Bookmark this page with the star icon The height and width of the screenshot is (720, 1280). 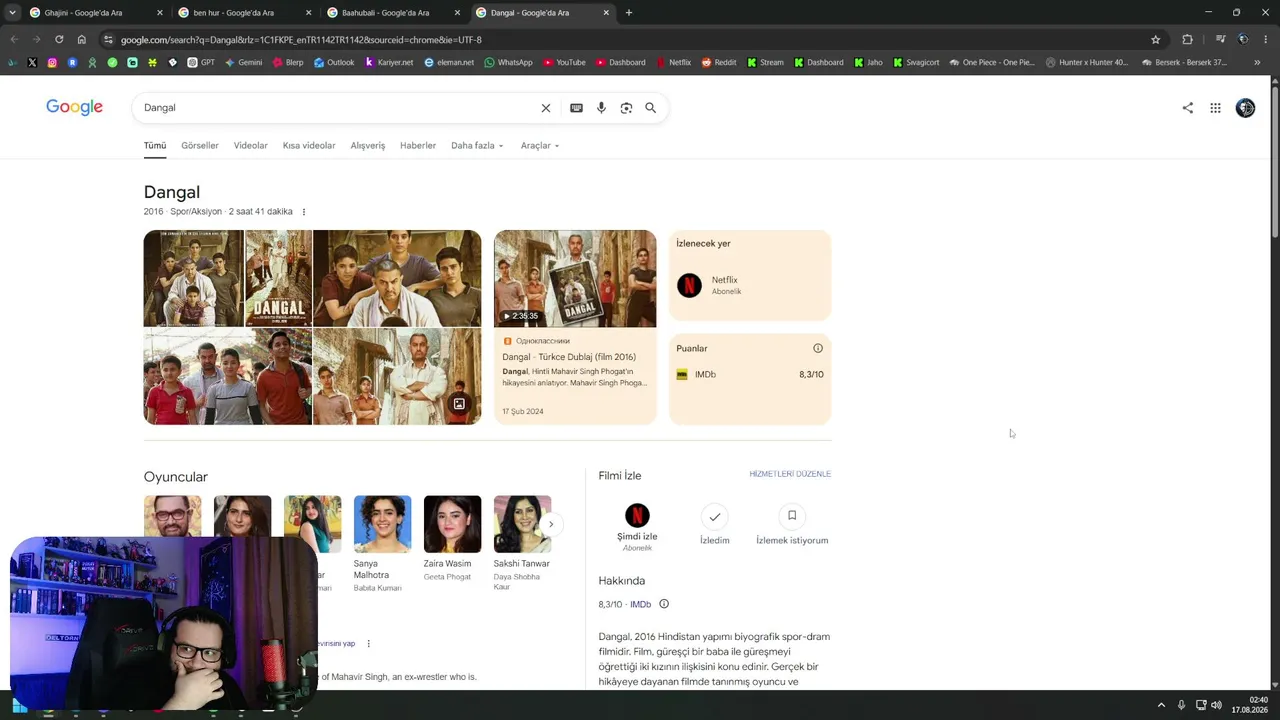(x=1156, y=40)
